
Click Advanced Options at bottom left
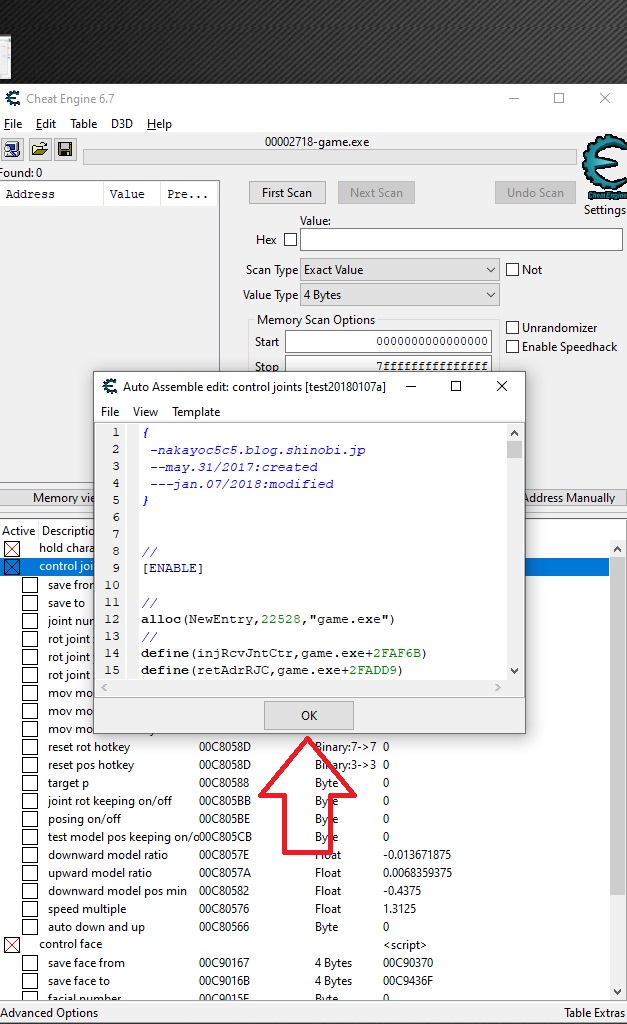click(49, 1013)
